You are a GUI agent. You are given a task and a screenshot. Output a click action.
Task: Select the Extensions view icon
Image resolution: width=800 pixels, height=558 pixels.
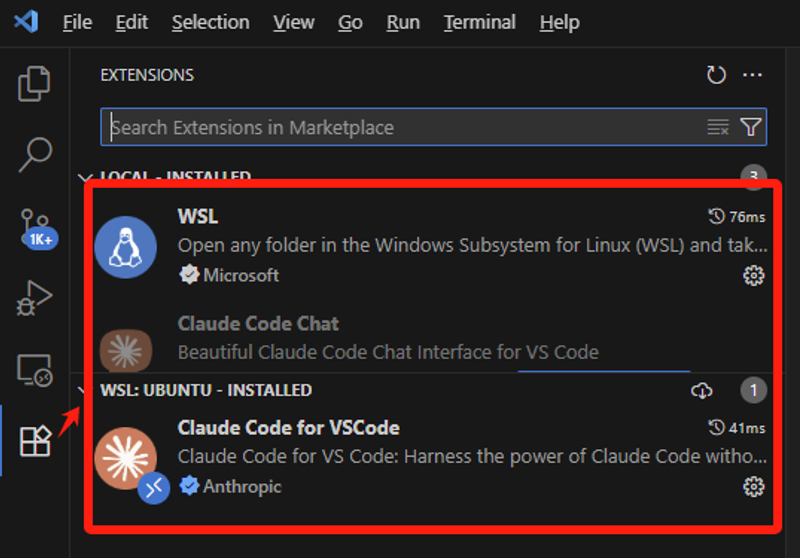[35, 440]
